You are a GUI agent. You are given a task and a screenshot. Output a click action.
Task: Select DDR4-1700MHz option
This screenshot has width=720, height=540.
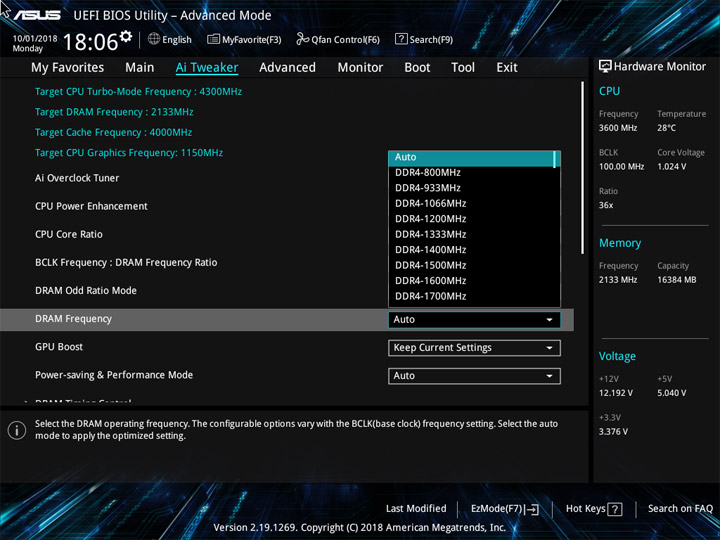click(471, 296)
